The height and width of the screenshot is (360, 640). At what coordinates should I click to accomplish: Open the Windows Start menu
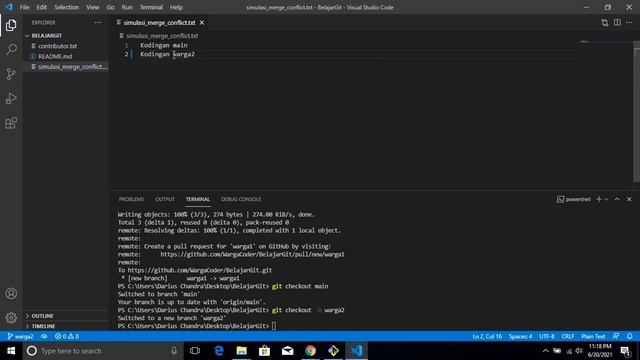tap(11, 351)
